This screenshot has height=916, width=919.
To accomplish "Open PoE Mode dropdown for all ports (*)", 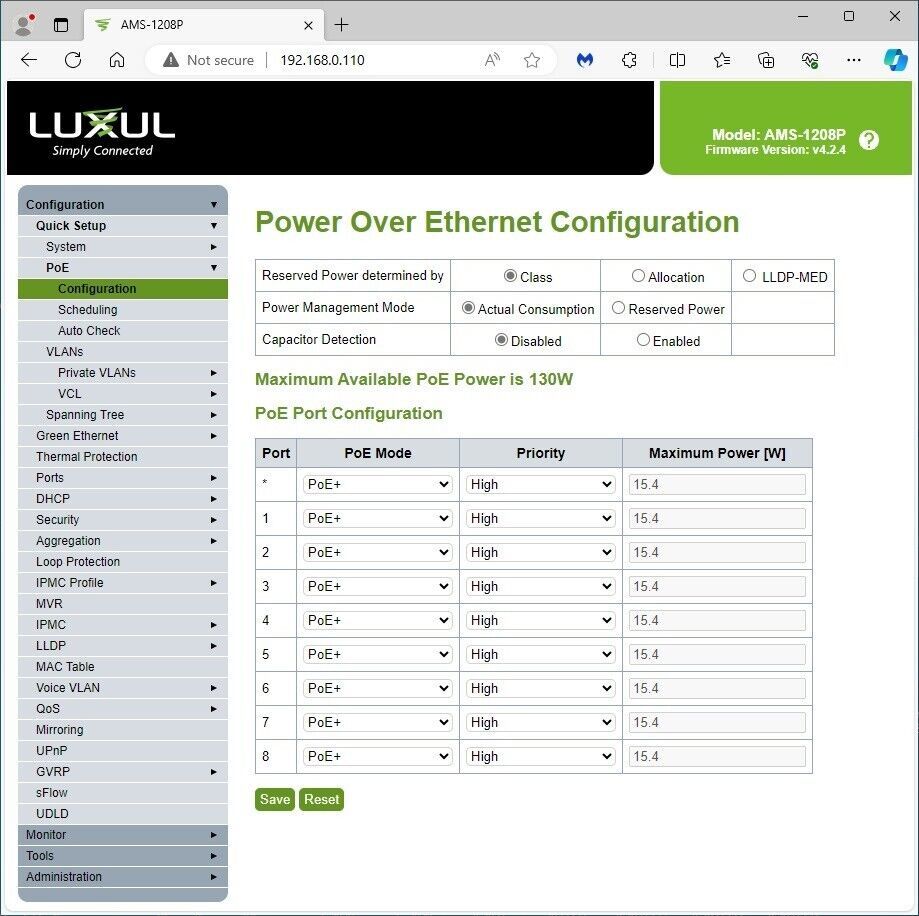I will click(x=377, y=485).
